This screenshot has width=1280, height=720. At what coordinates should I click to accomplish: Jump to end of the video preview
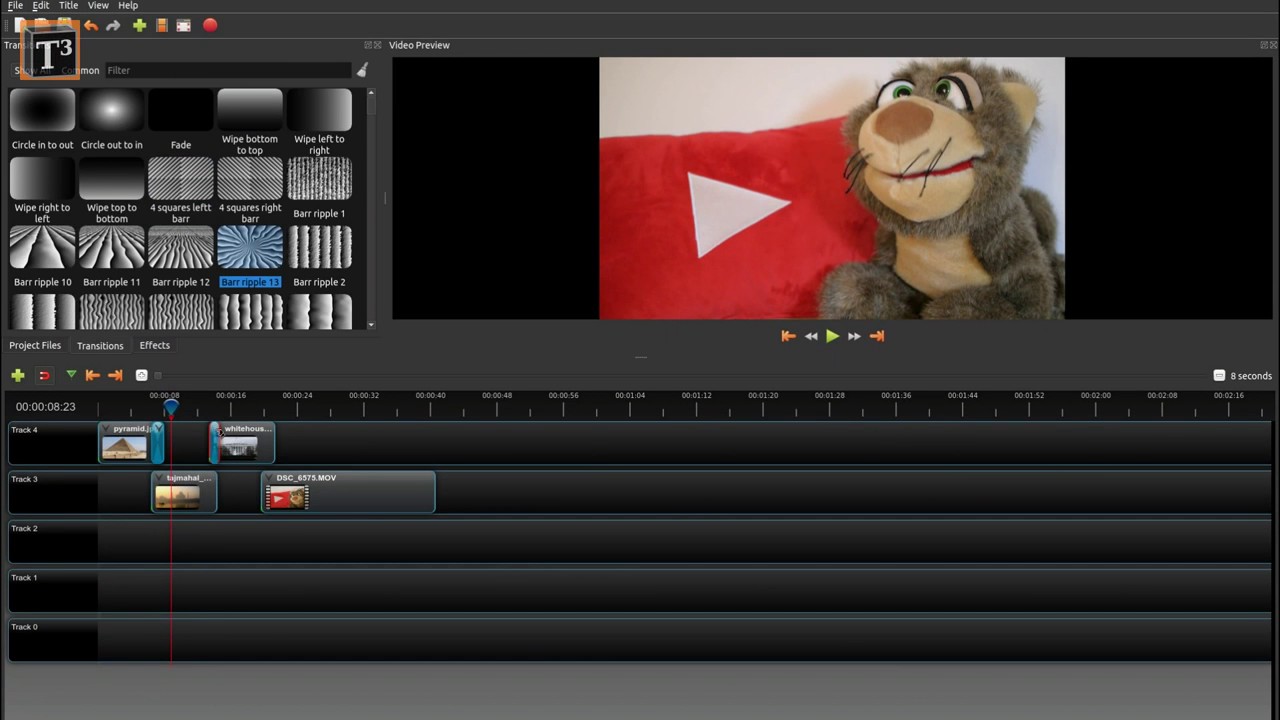coord(877,336)
